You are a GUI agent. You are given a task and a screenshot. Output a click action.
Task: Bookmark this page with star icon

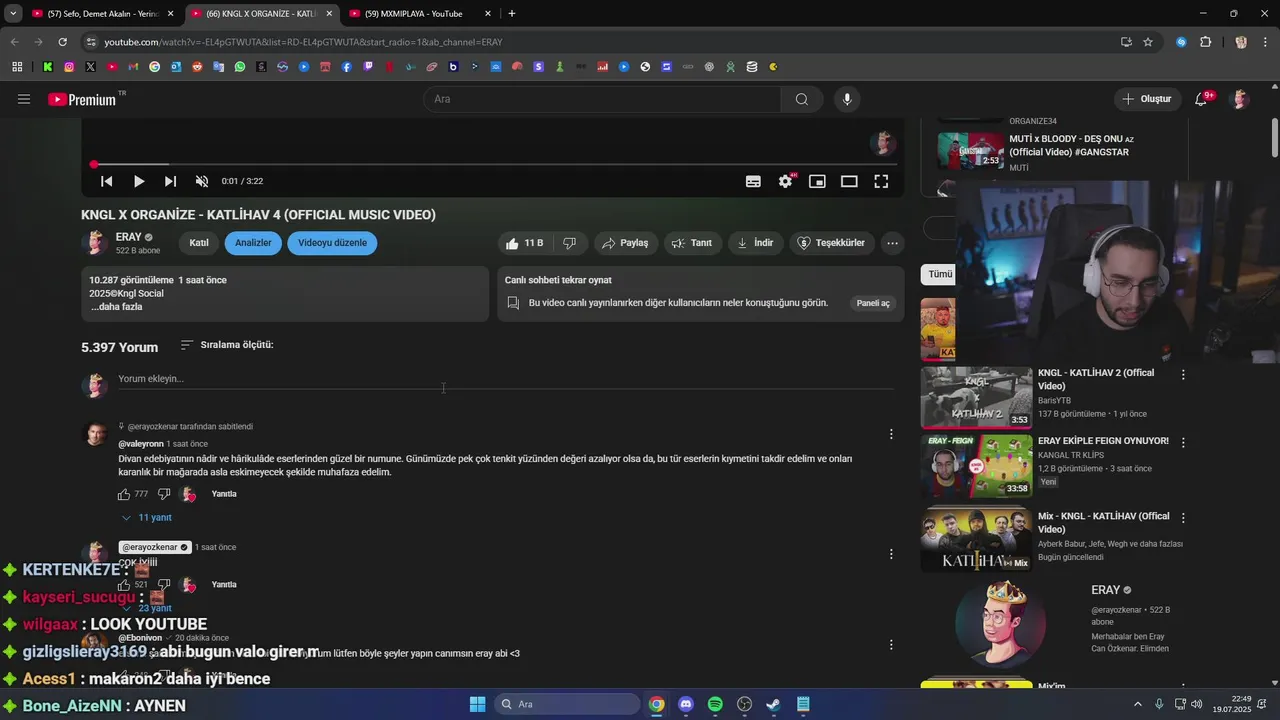tap(1148, 42)
